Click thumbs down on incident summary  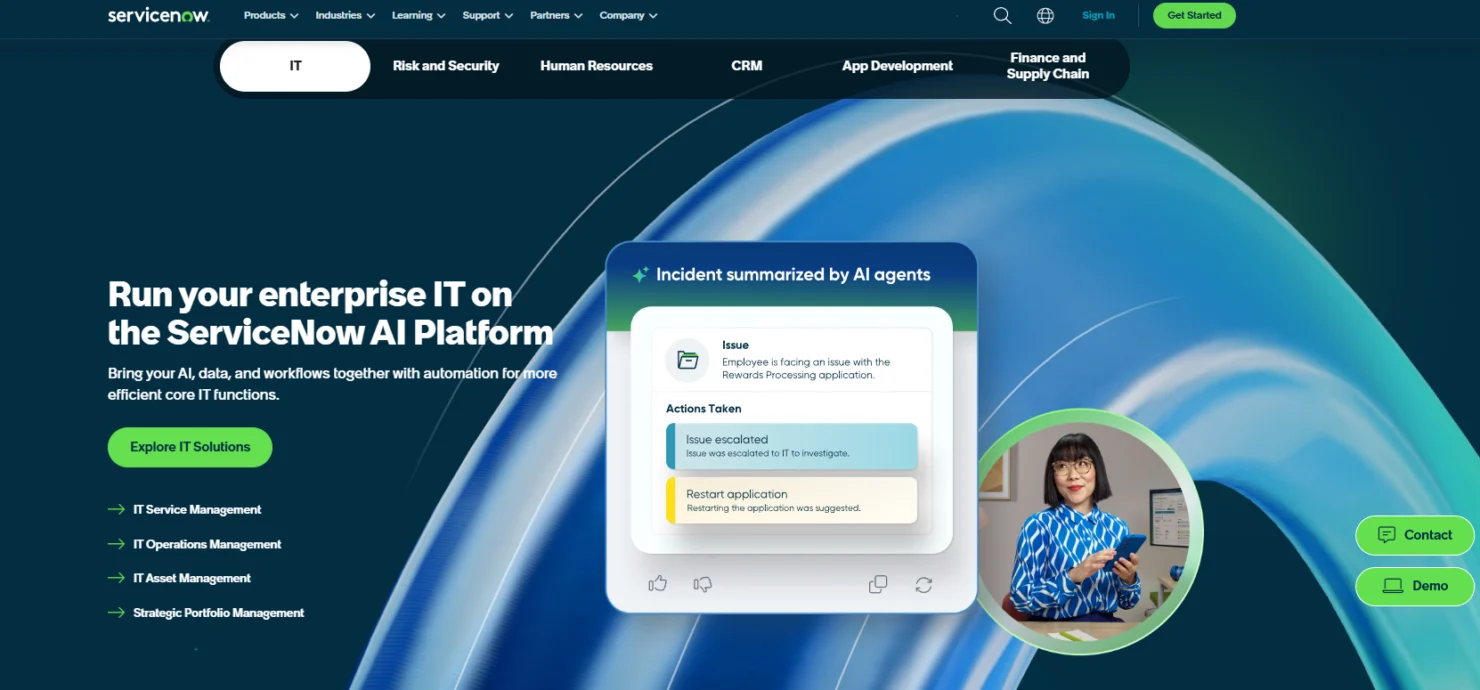(x=703, y=584)
